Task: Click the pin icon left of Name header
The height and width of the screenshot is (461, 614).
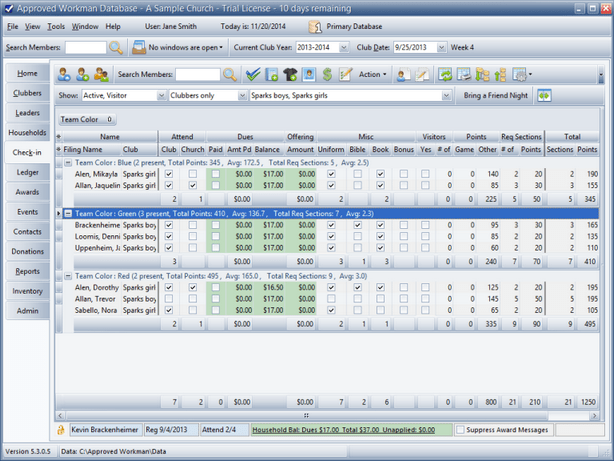Action: (x=59, y=137)
